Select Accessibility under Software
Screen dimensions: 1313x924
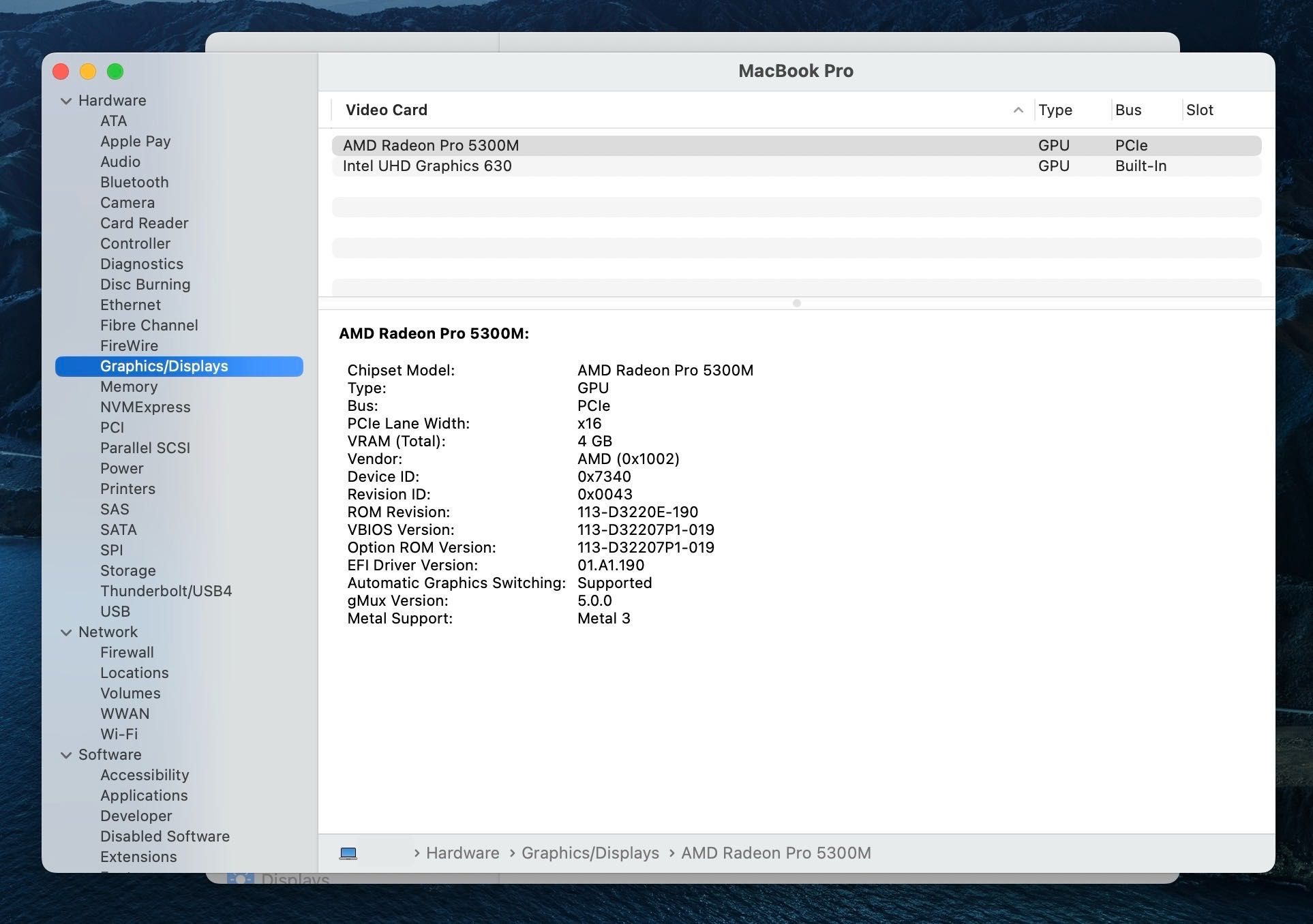point(145,775)
